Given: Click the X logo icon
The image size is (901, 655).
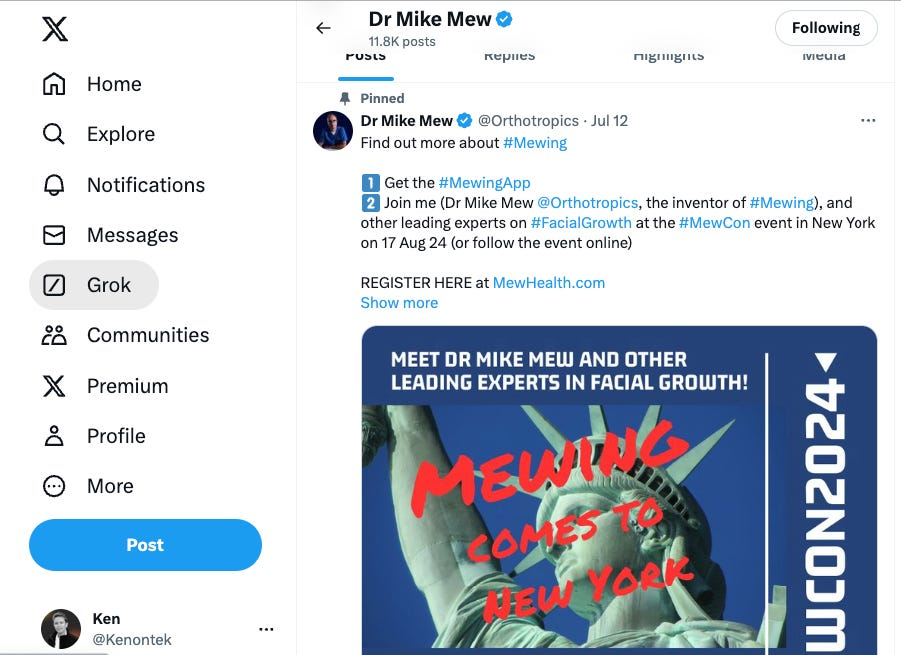Looking at the screenshot, I should click(x=55, y=30).
